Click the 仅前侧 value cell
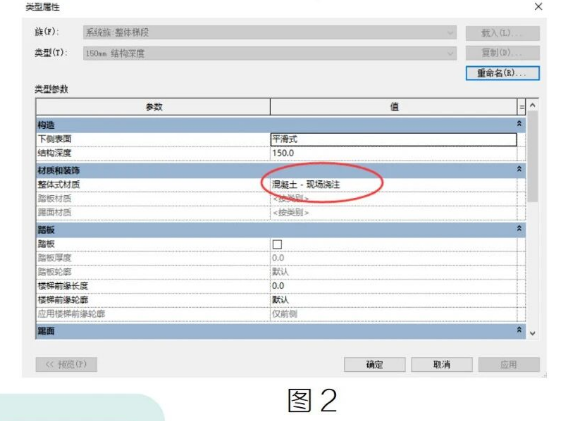This screenshot has height=421, width=562. [394, 314]
